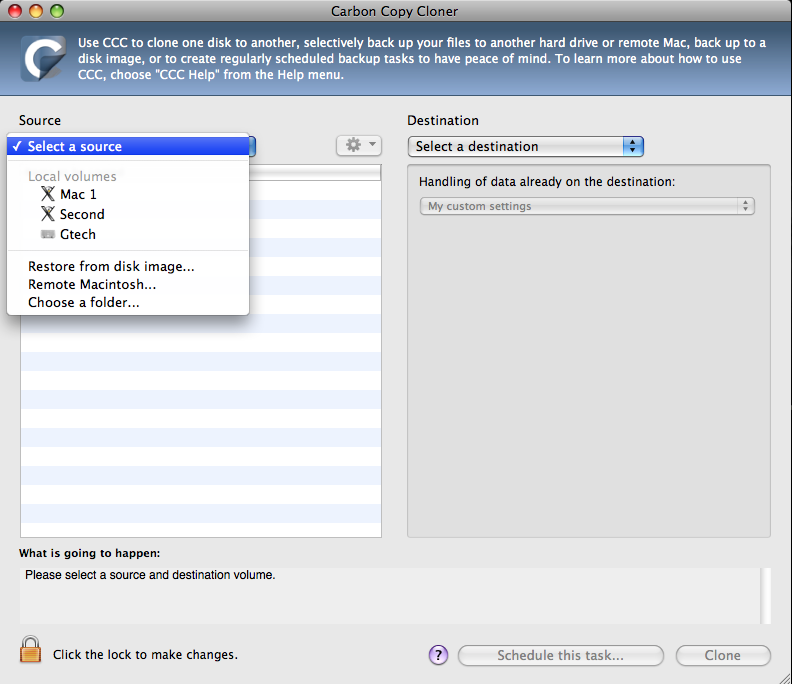Click the 'What is going to happen:' label
The width and height of the screenshot is (792, 684).
pos(89,553)
